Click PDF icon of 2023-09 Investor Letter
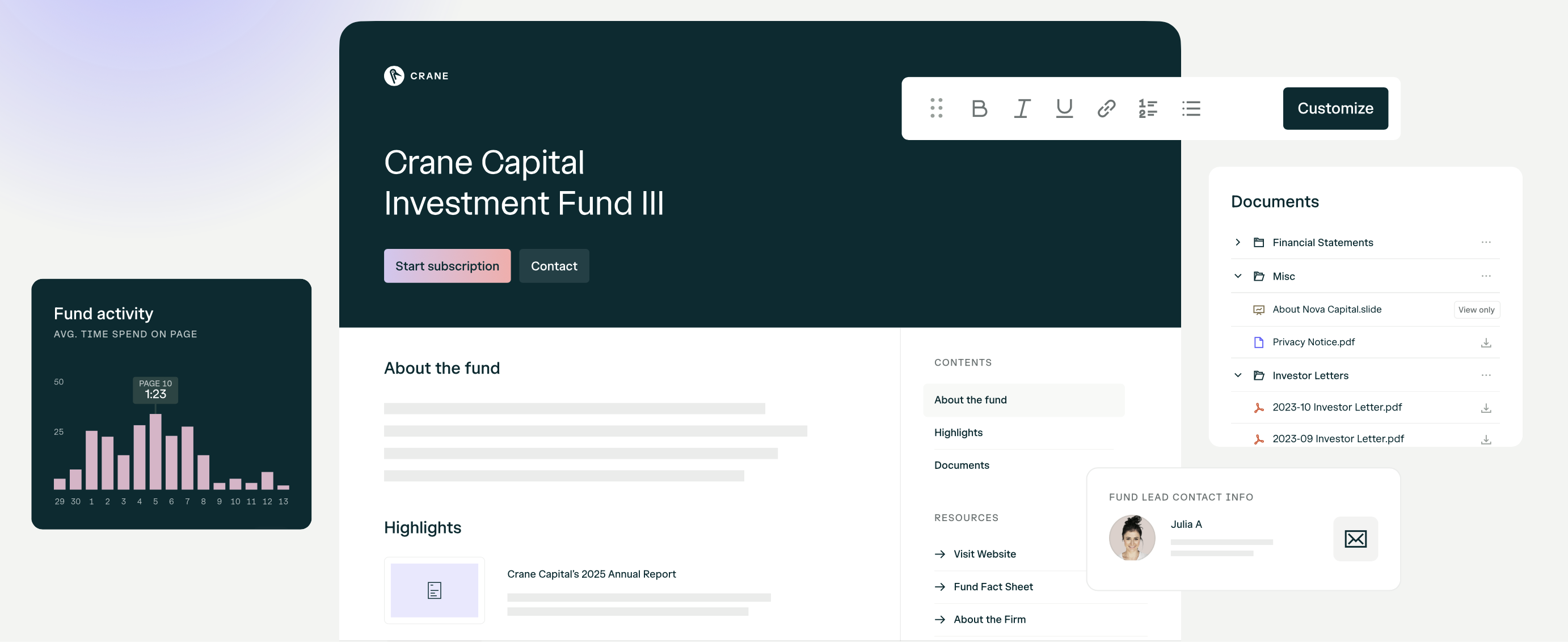1568x643 pixels. 1258,439
